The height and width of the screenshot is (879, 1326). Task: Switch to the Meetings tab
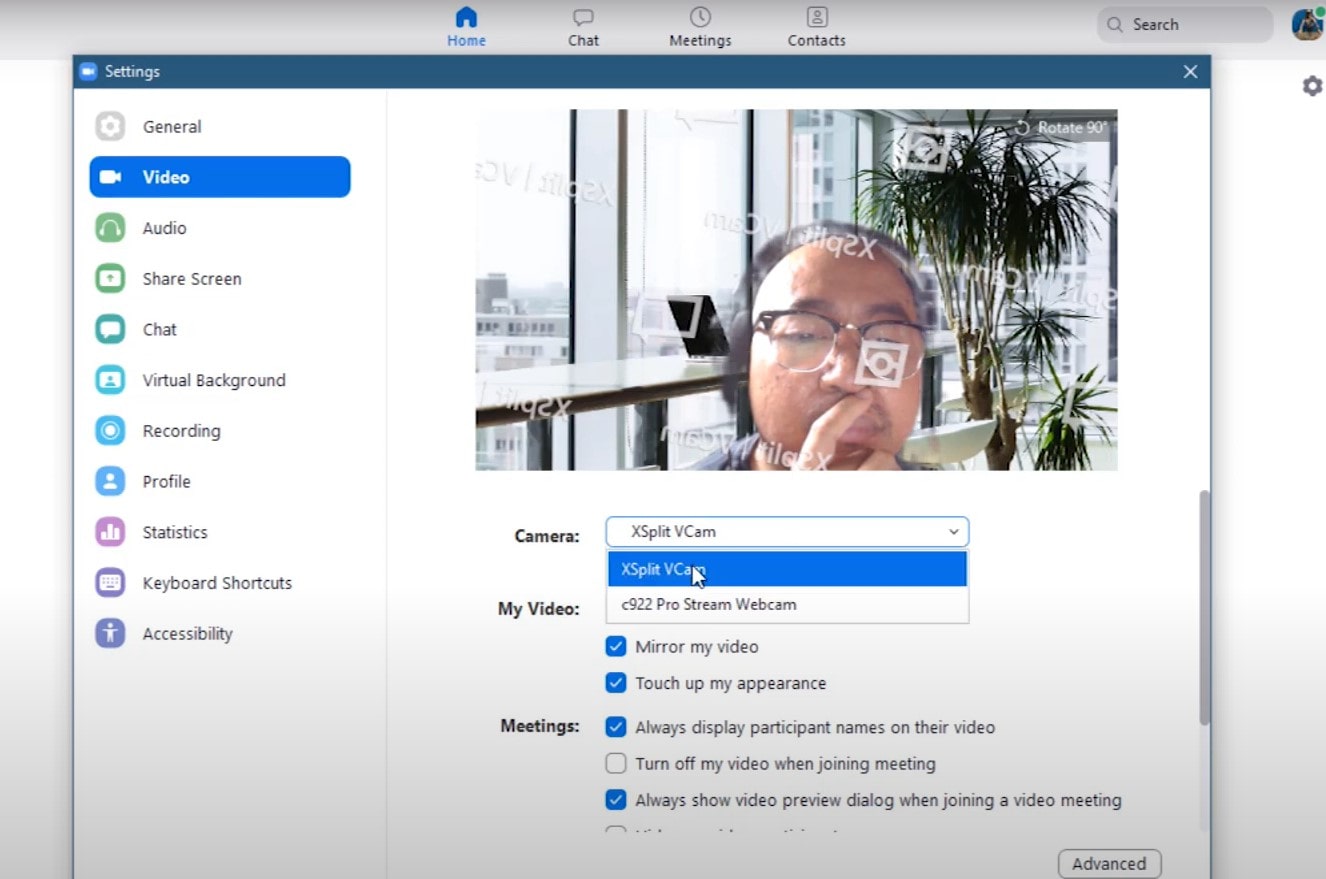click(x=700, y=27)
